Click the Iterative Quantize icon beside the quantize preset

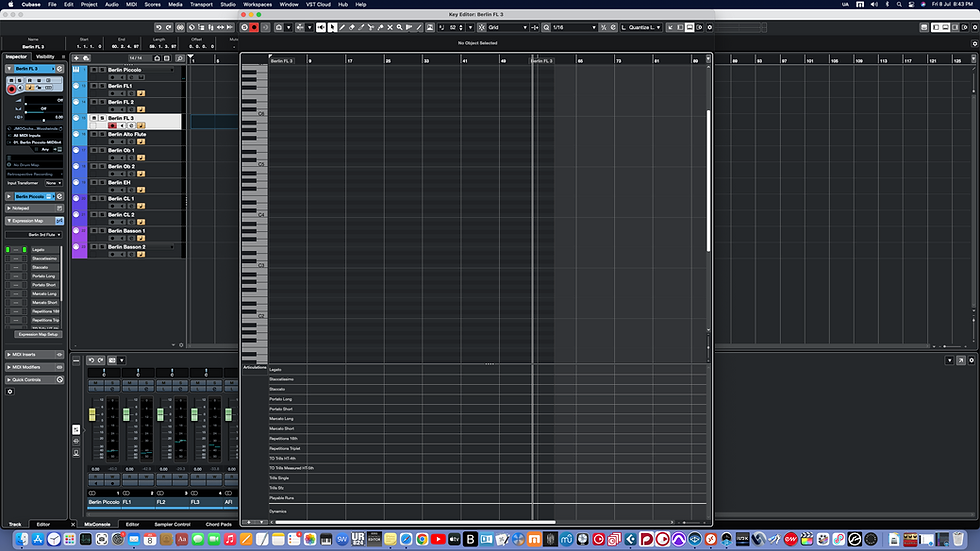point(604,27)
